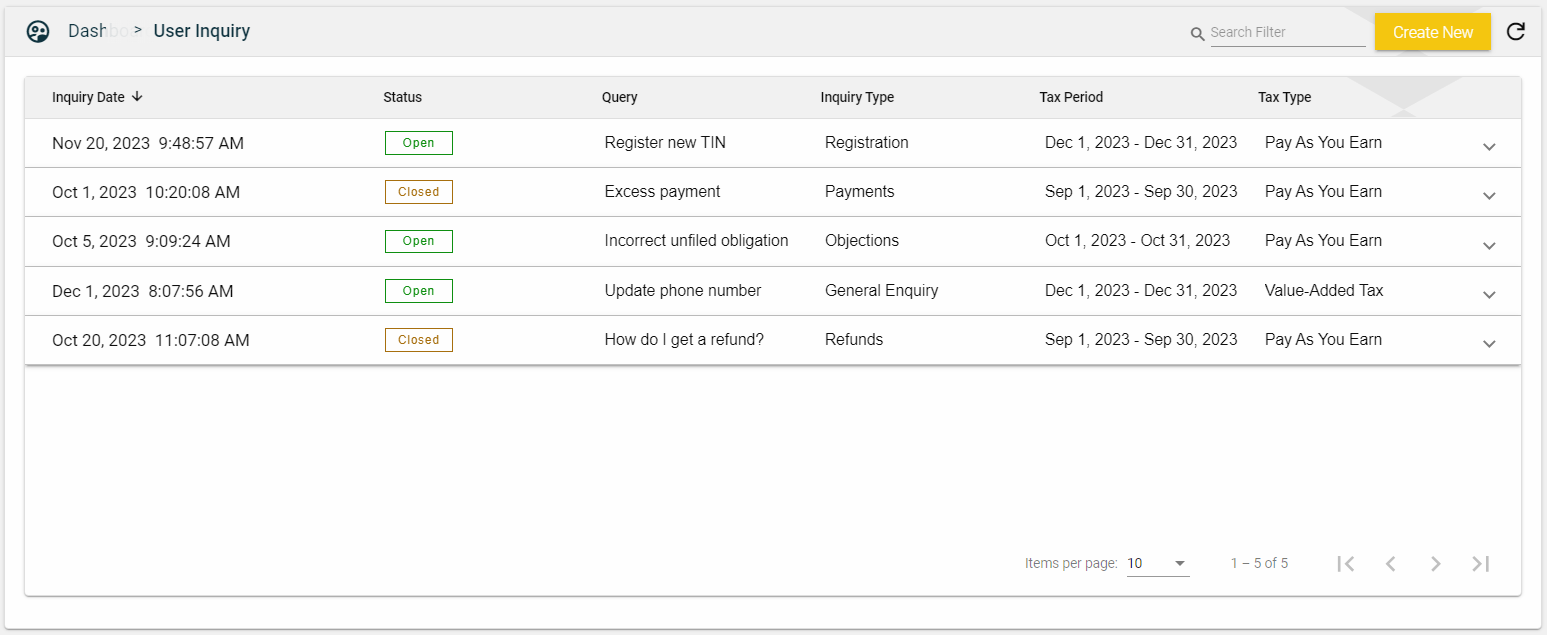Click the Create New button
1547x635 pixels.
tap(1432, 32)
